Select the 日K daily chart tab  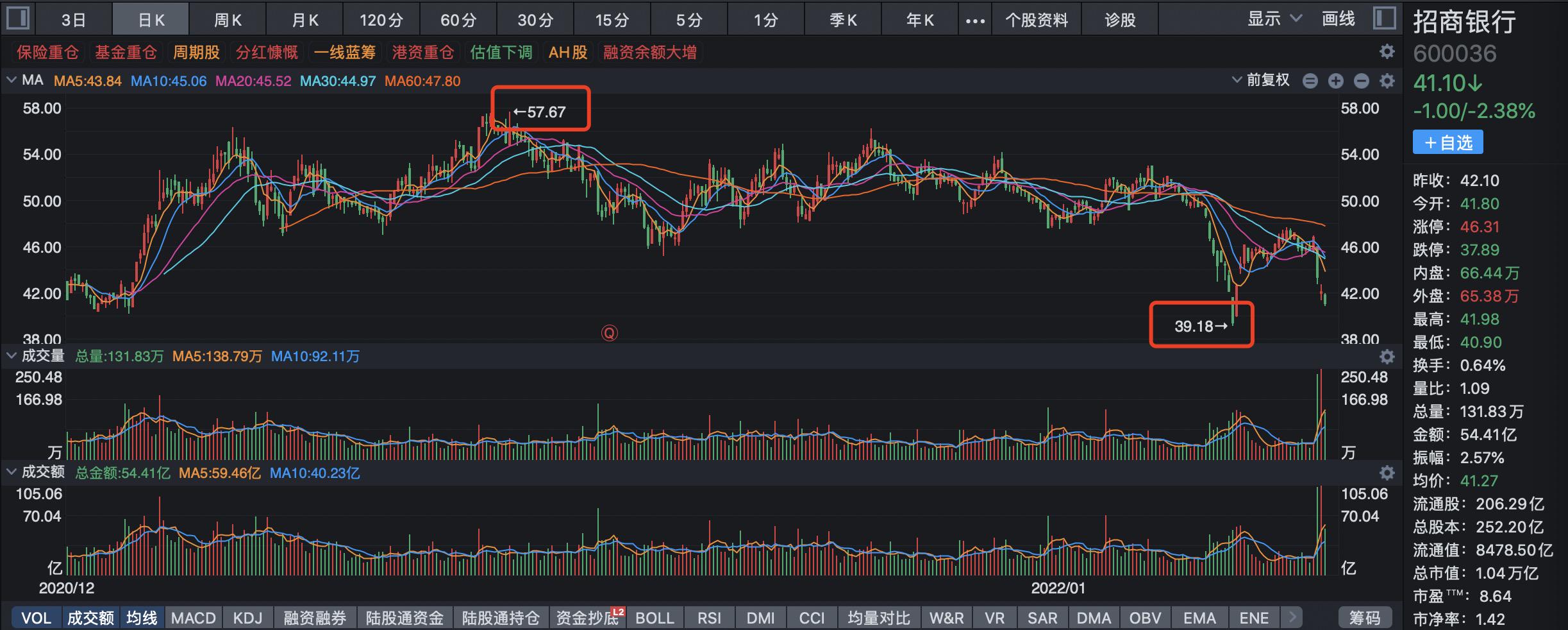point(151,20)
